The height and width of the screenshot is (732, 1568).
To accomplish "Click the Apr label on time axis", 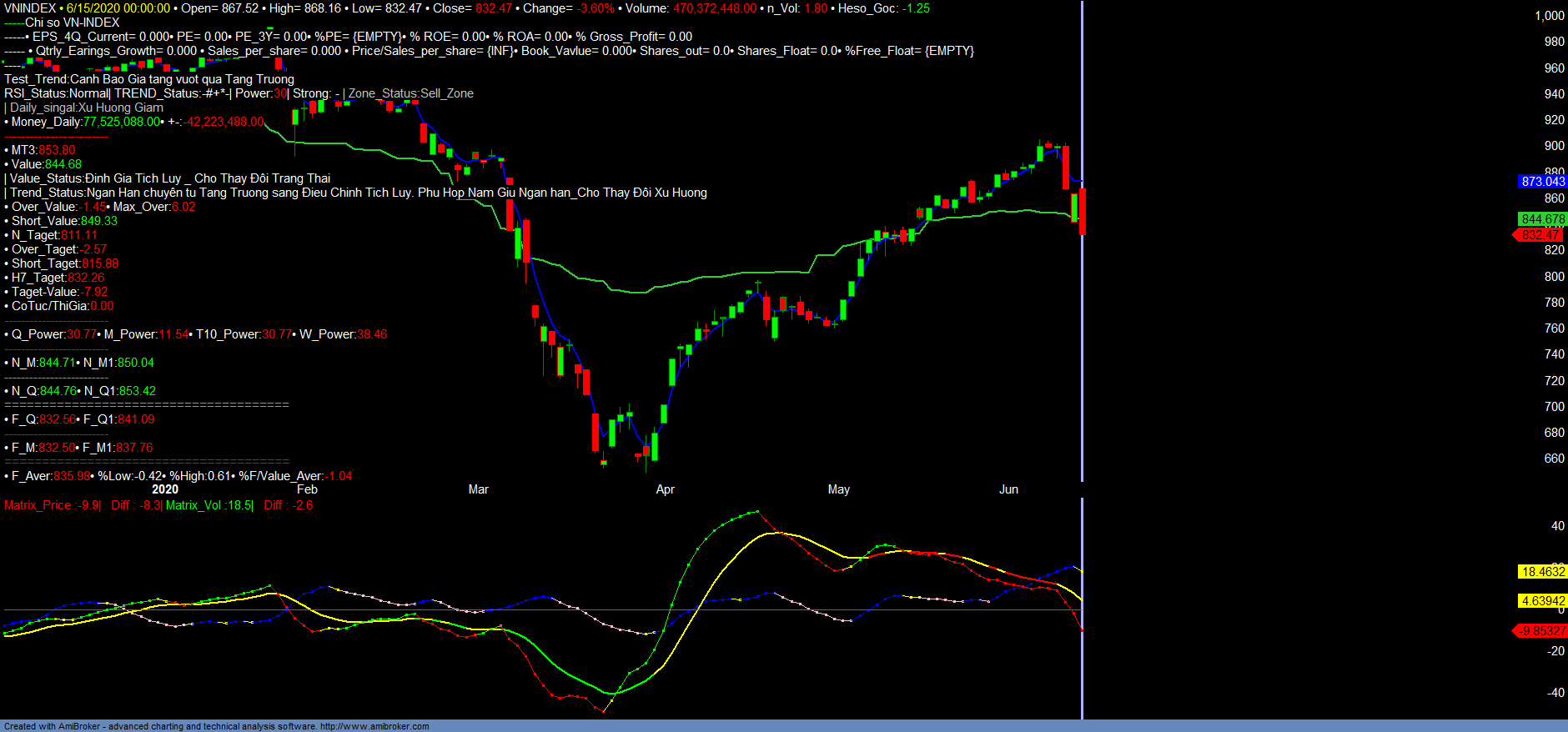I will coord(665,489).
